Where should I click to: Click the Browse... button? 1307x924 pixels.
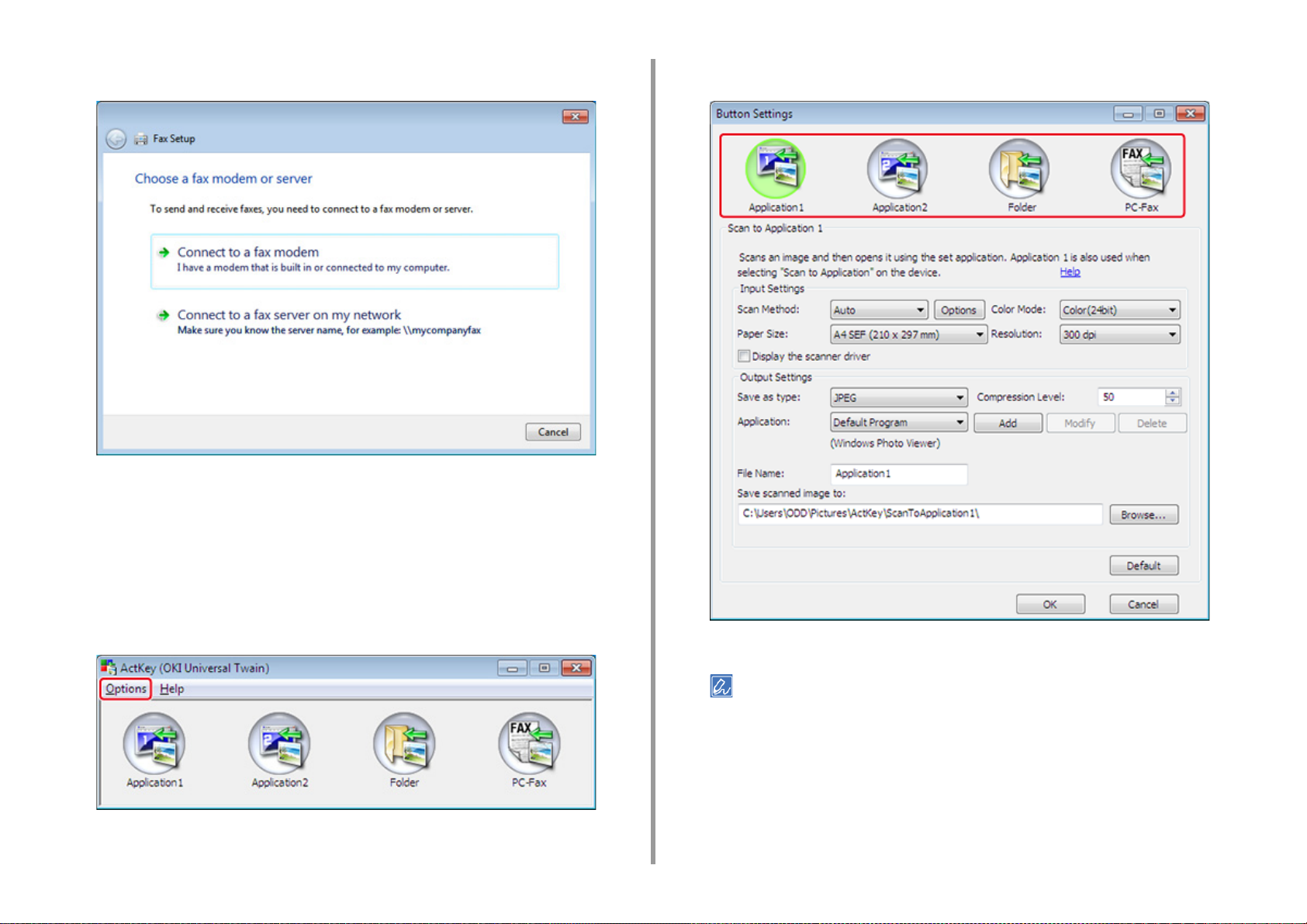point(1143,515)
